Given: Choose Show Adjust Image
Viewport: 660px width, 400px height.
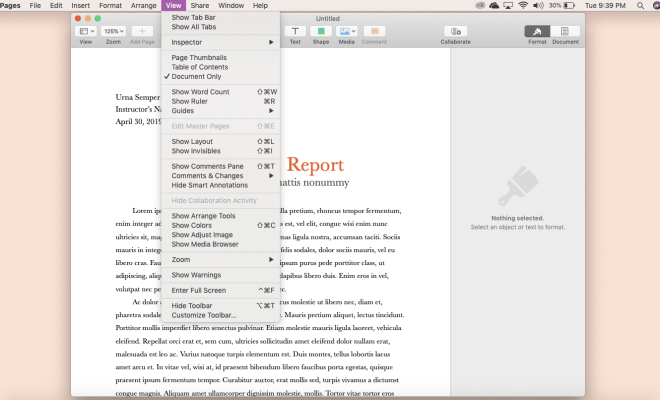Looking at the screenshot, I should tap(221, 235).
